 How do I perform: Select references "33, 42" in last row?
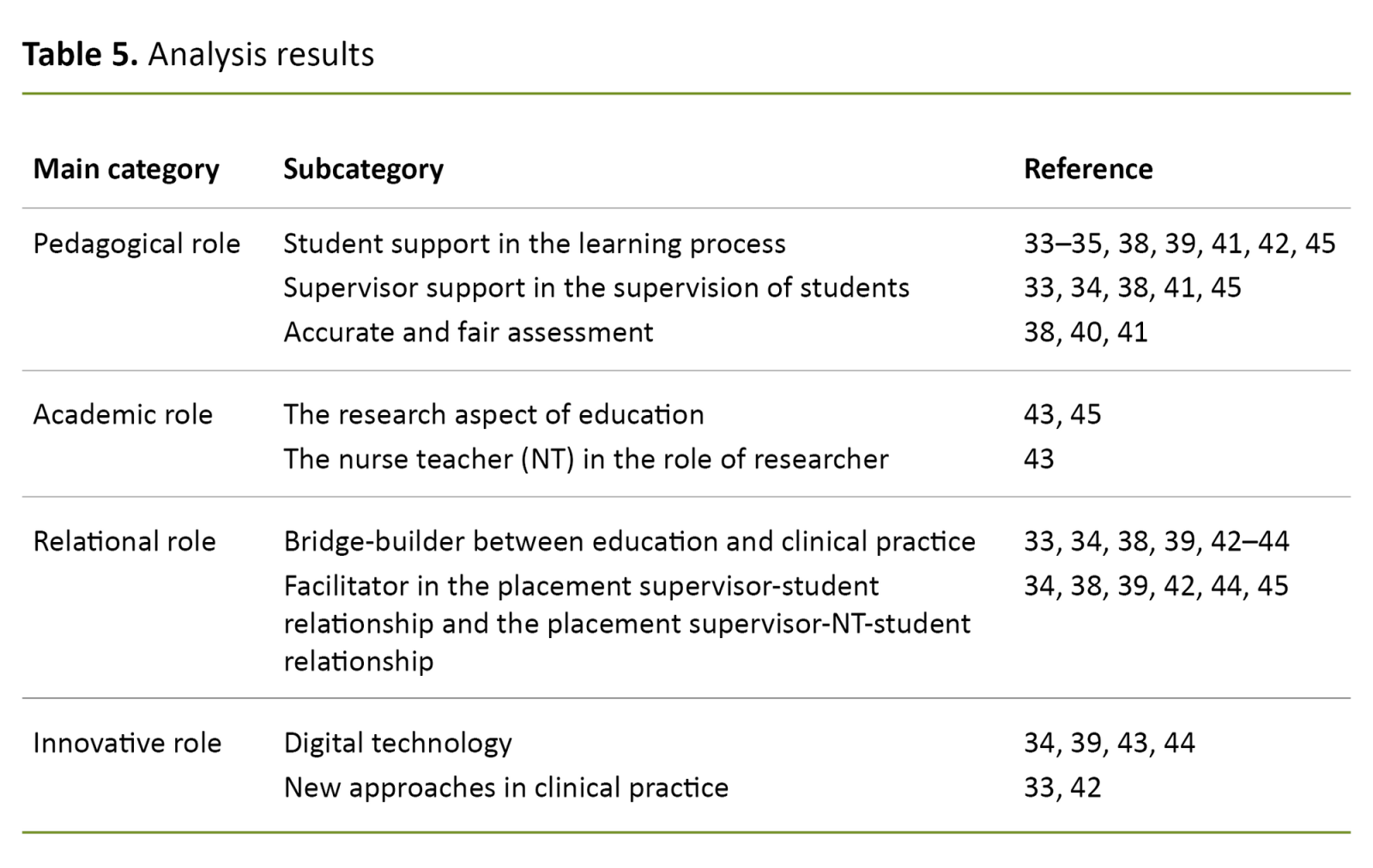coord(1062,787)
